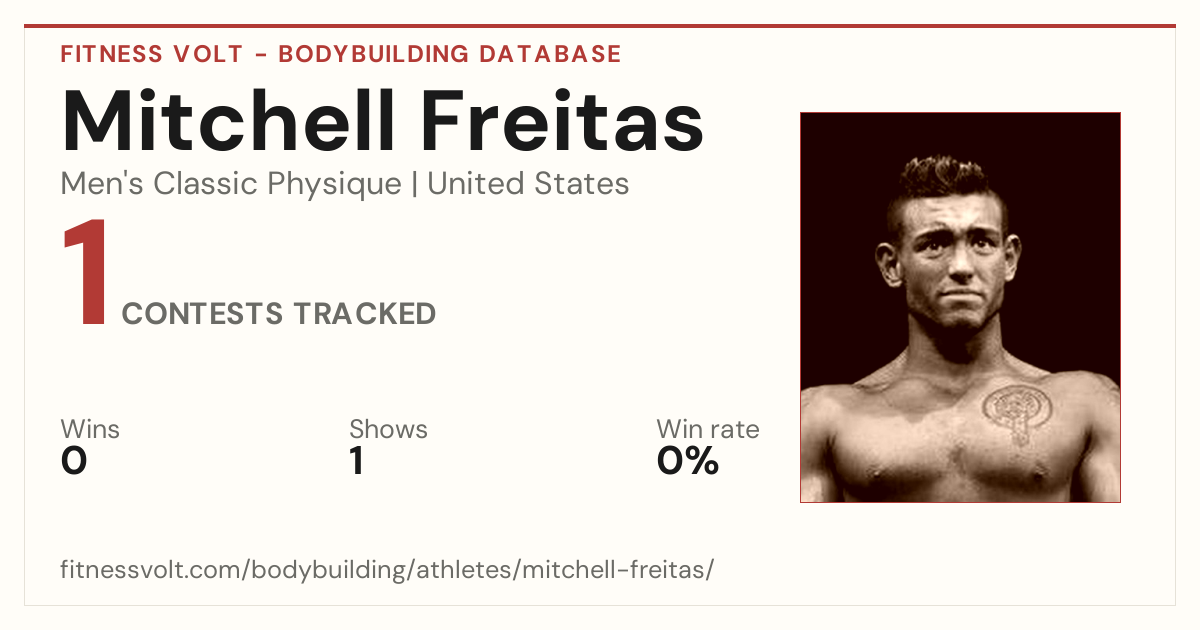Open the fitnessvolt.com athlete URL

click(388, 570)
